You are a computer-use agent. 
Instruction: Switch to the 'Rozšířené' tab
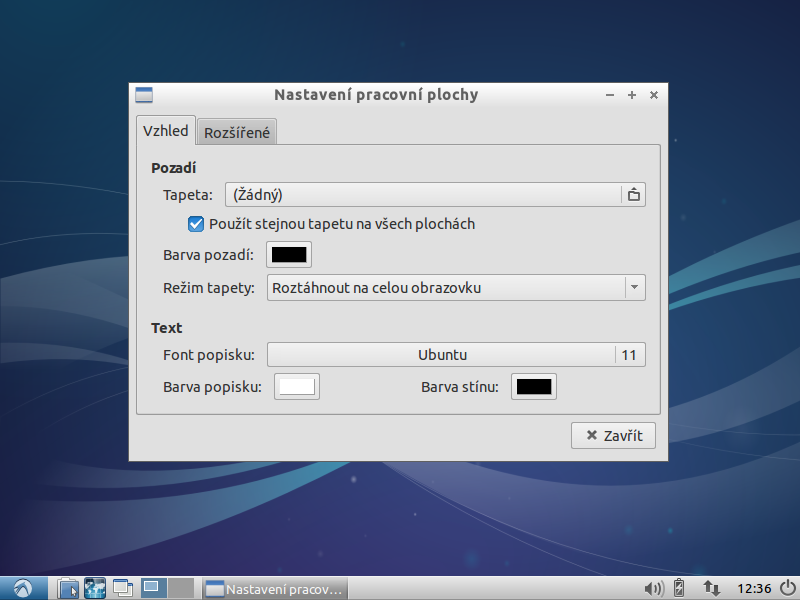point(236,130)
